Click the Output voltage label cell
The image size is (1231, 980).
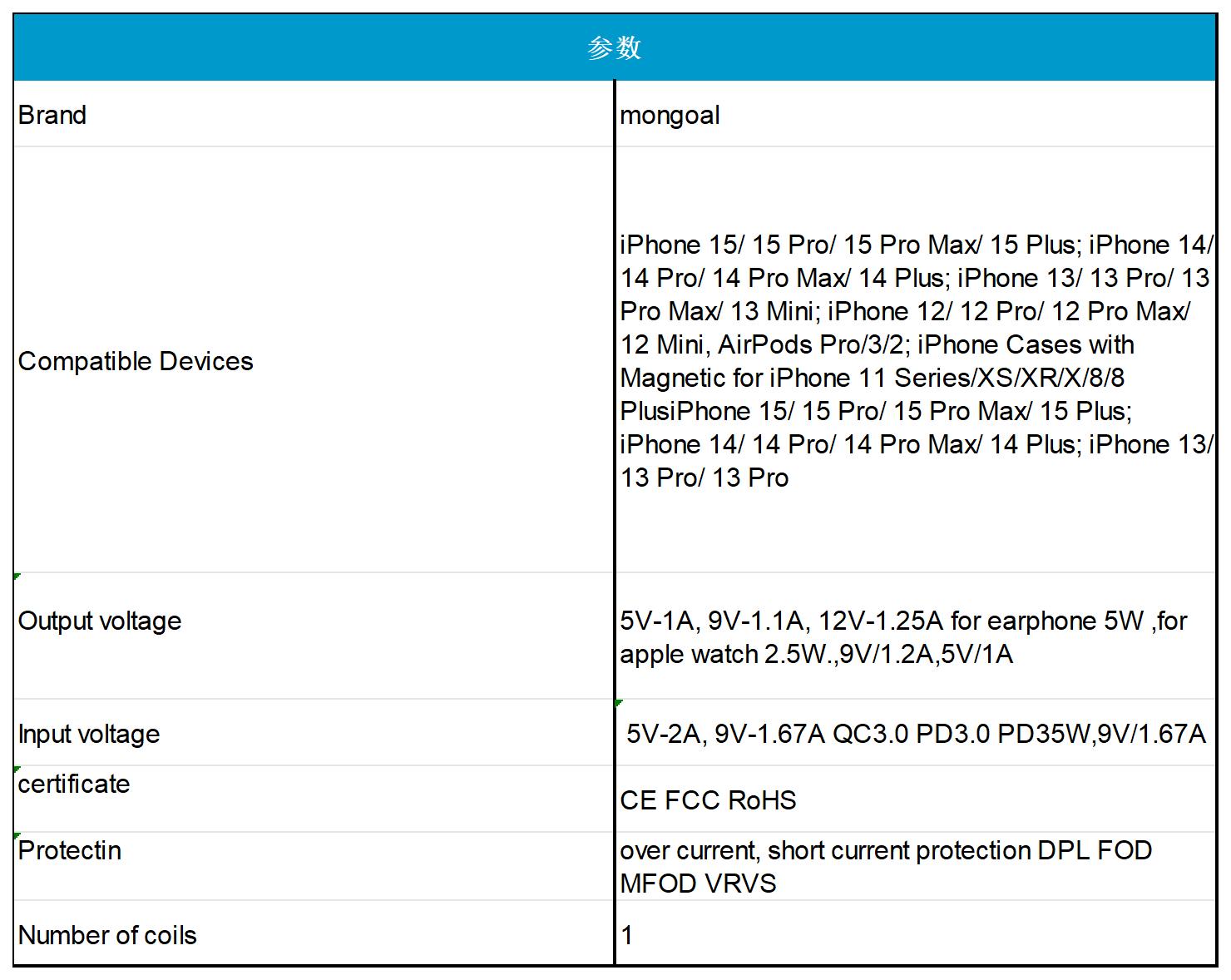coord(314,636)
